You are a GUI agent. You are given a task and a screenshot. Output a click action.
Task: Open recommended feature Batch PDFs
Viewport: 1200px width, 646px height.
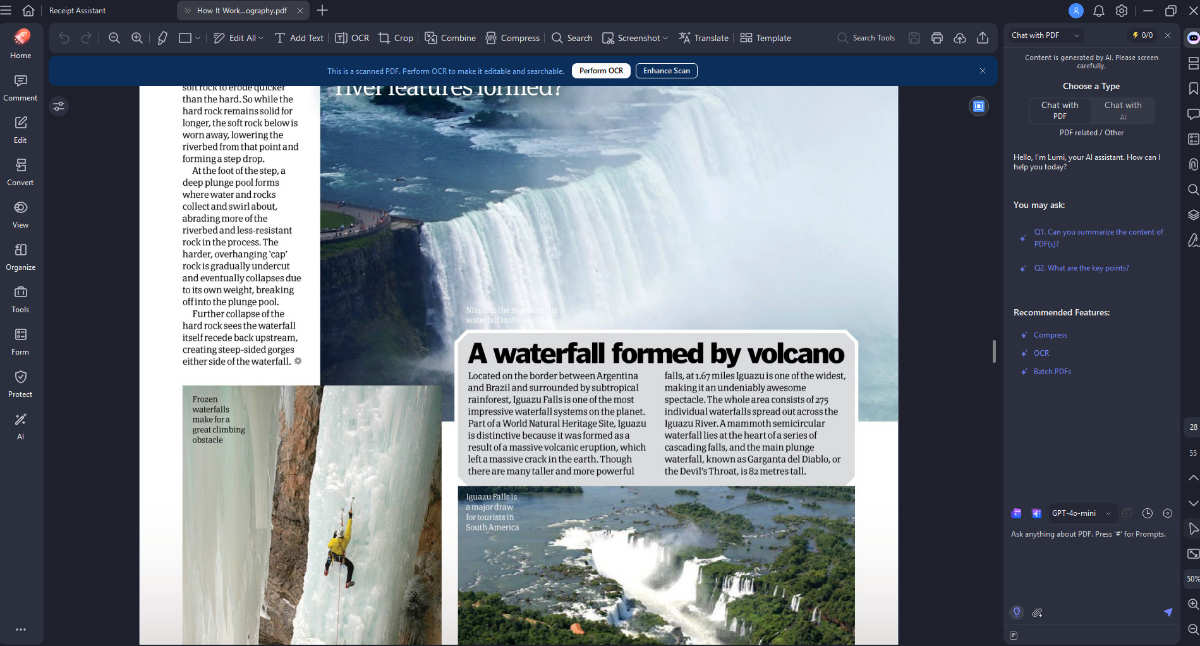[1052, 371]
